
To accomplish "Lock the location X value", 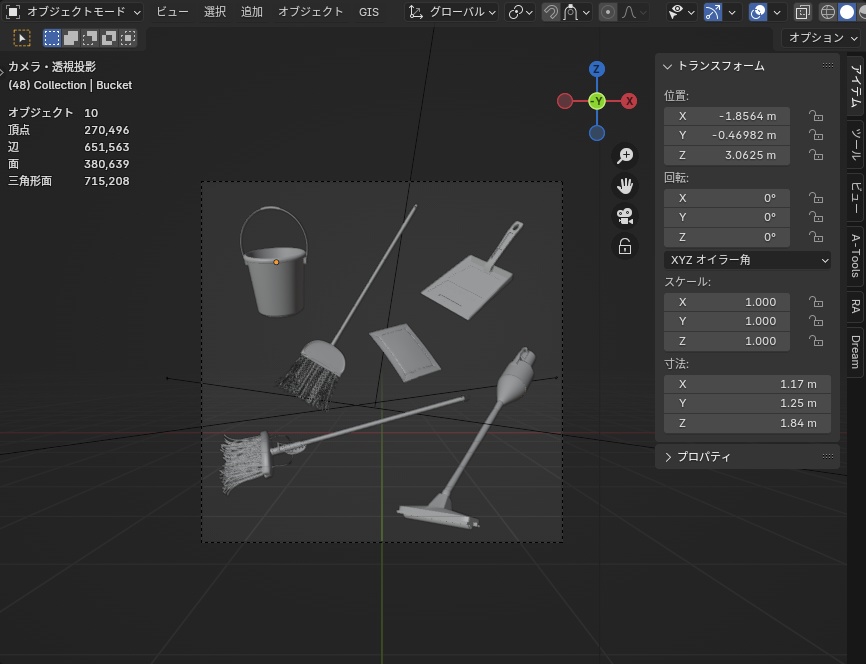I will pyautogui.click(x=816, y=116).
